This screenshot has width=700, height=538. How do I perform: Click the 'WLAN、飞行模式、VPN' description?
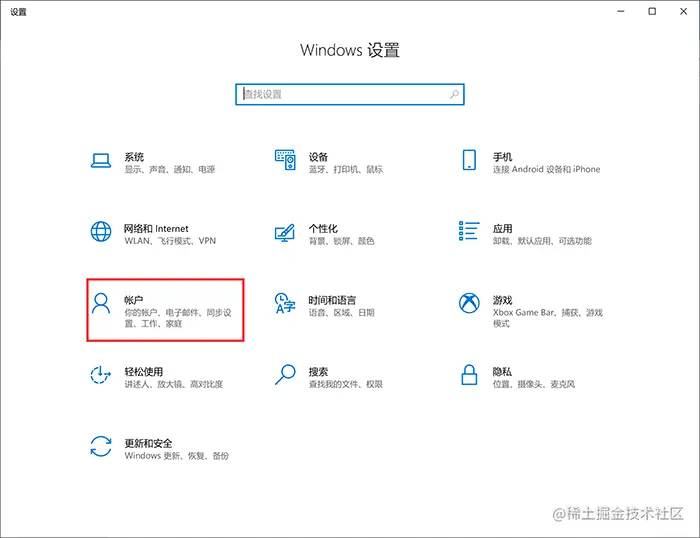tap(170, 241)
